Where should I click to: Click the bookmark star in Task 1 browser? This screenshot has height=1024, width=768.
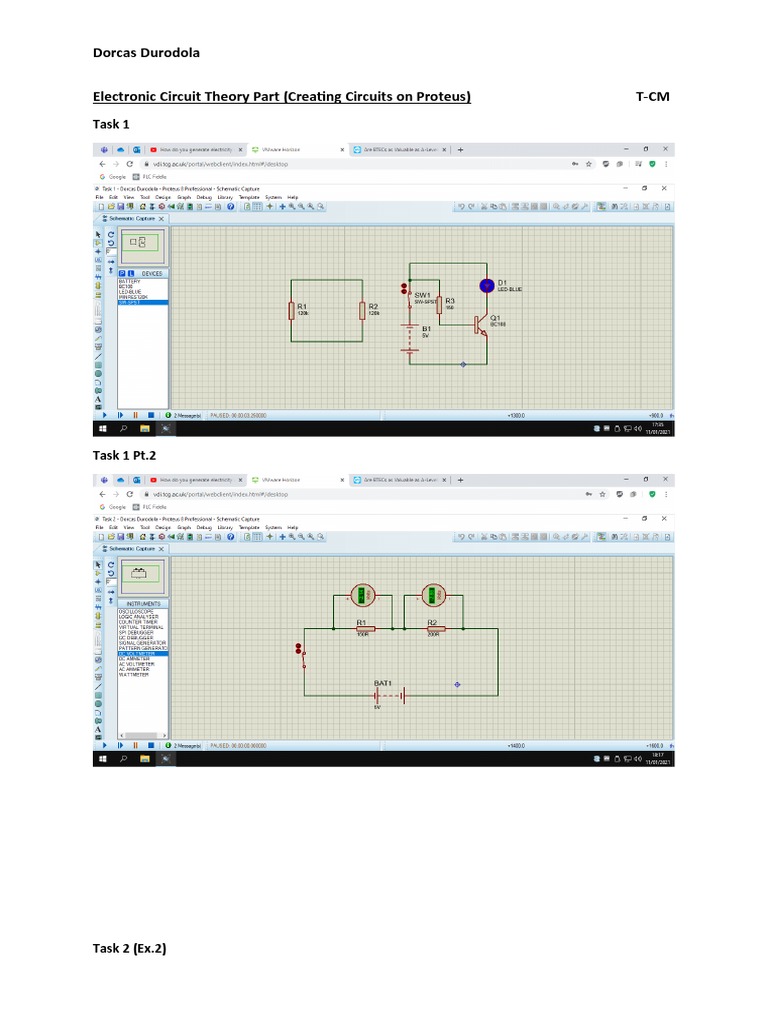(588, 164)
